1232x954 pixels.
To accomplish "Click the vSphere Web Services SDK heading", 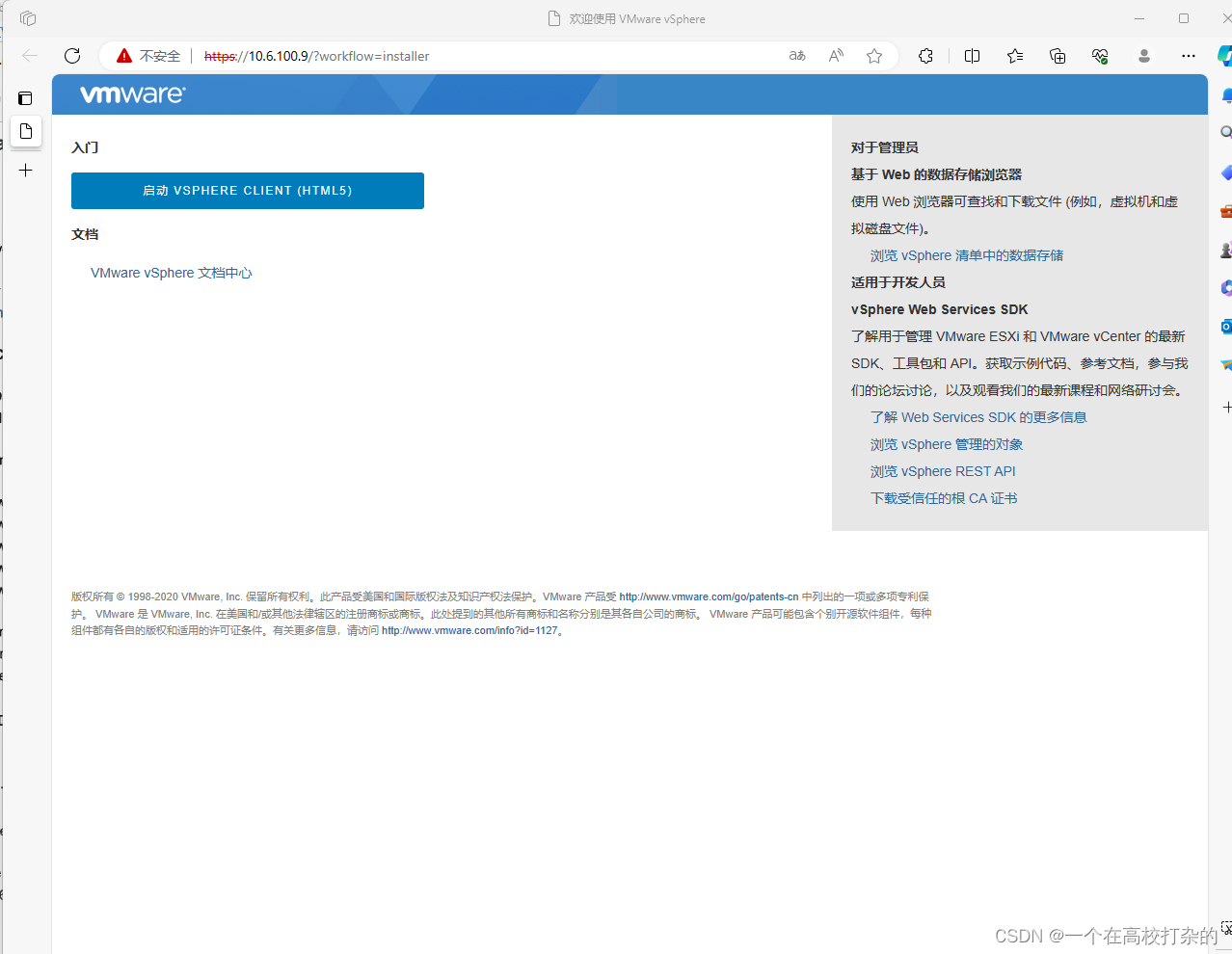I will [940, 309].
